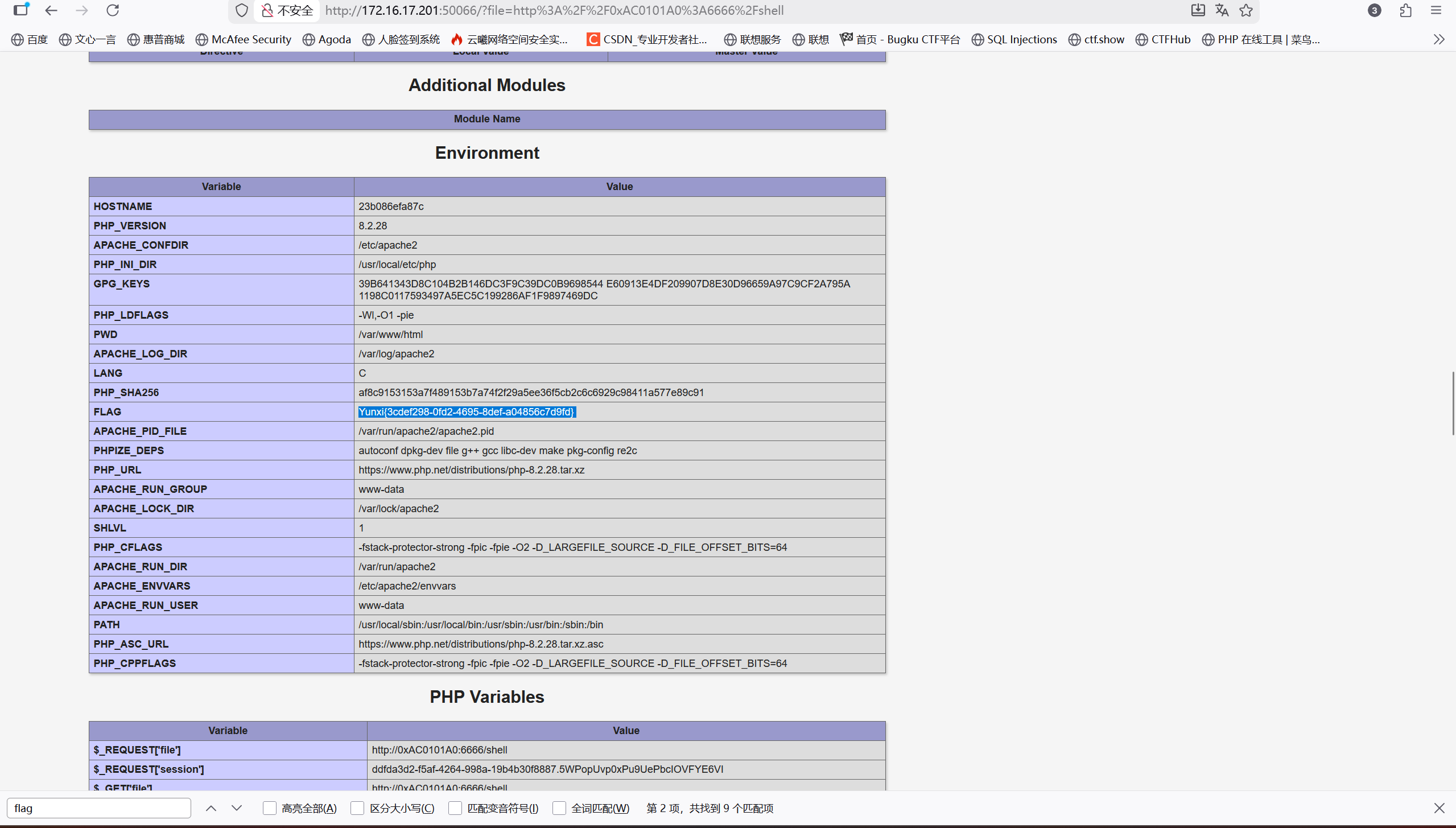Enable the 高亮全部 highlight-all checkbox
1456x828 pixels.
[x=270, y=808]
